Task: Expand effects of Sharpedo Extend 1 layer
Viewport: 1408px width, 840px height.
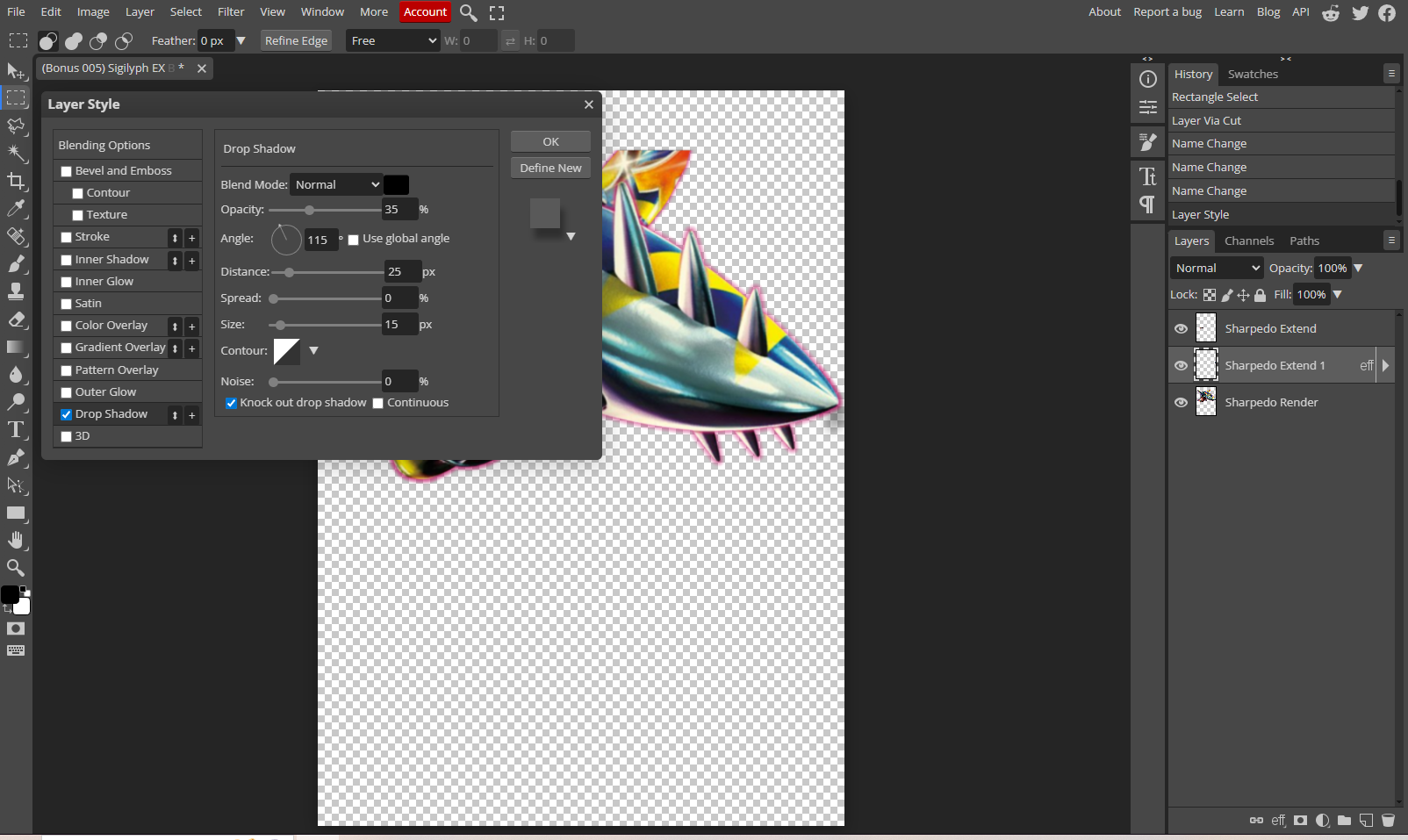Action: pos(1385,366)
